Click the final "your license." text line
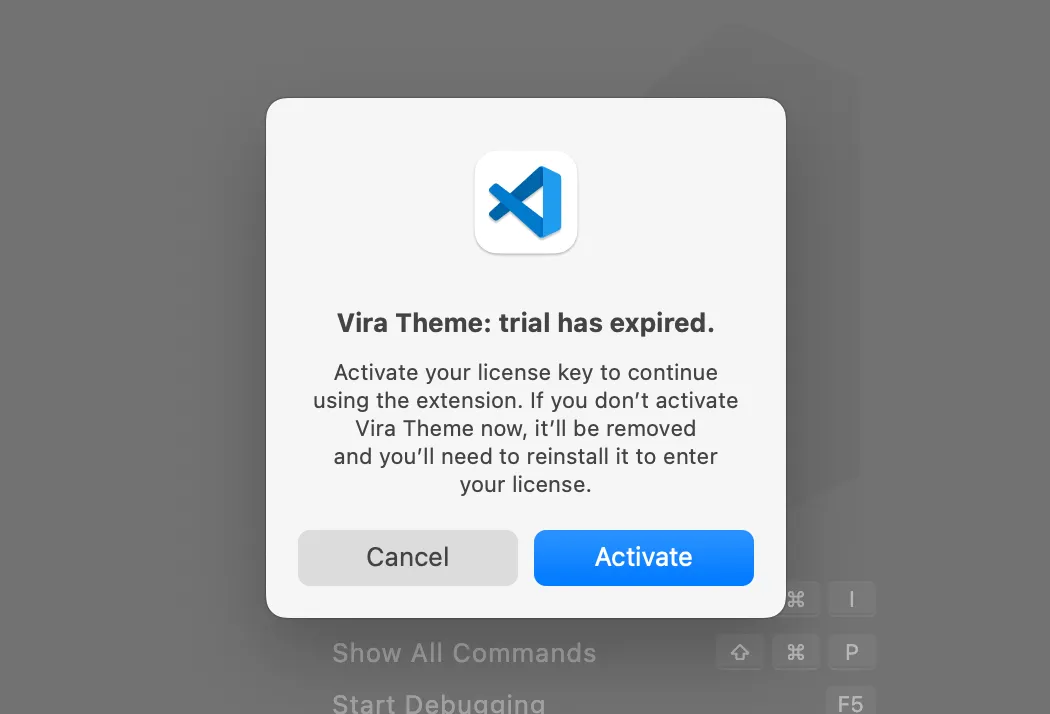Screen dimensions: 1050x714 [526, 485]
